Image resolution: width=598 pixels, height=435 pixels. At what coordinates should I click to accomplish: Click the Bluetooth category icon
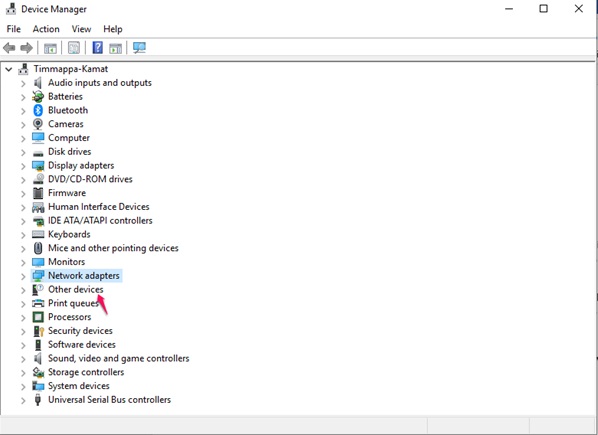point(38,110)
